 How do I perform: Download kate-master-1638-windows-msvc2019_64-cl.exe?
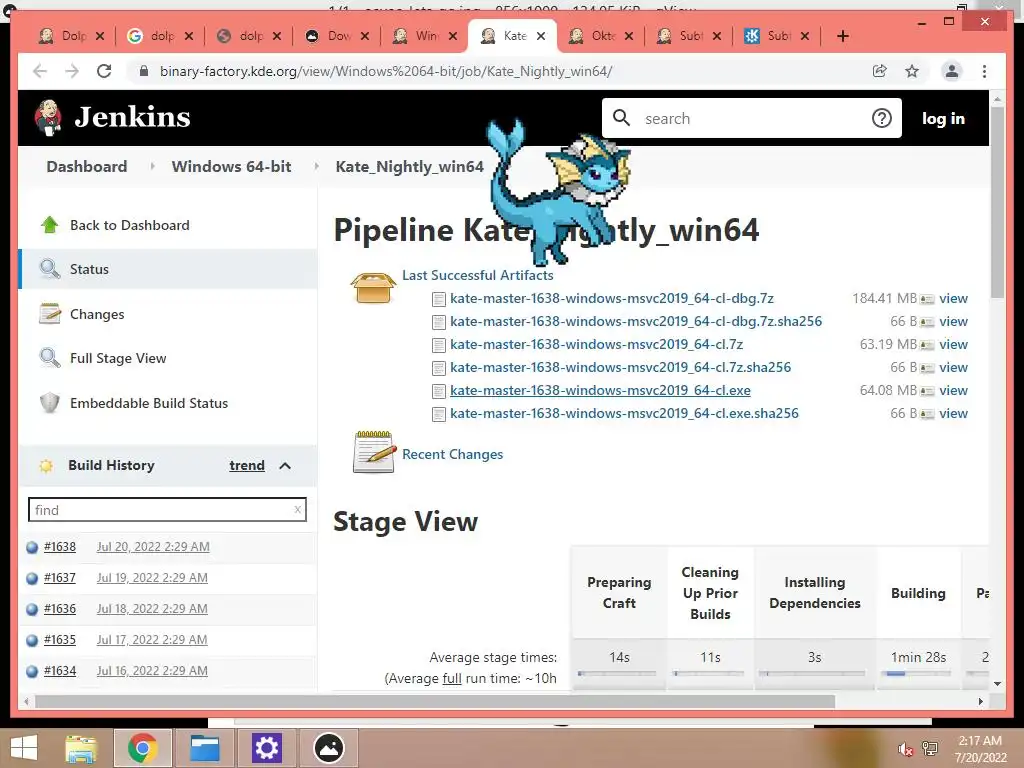[x=600, y=391]
